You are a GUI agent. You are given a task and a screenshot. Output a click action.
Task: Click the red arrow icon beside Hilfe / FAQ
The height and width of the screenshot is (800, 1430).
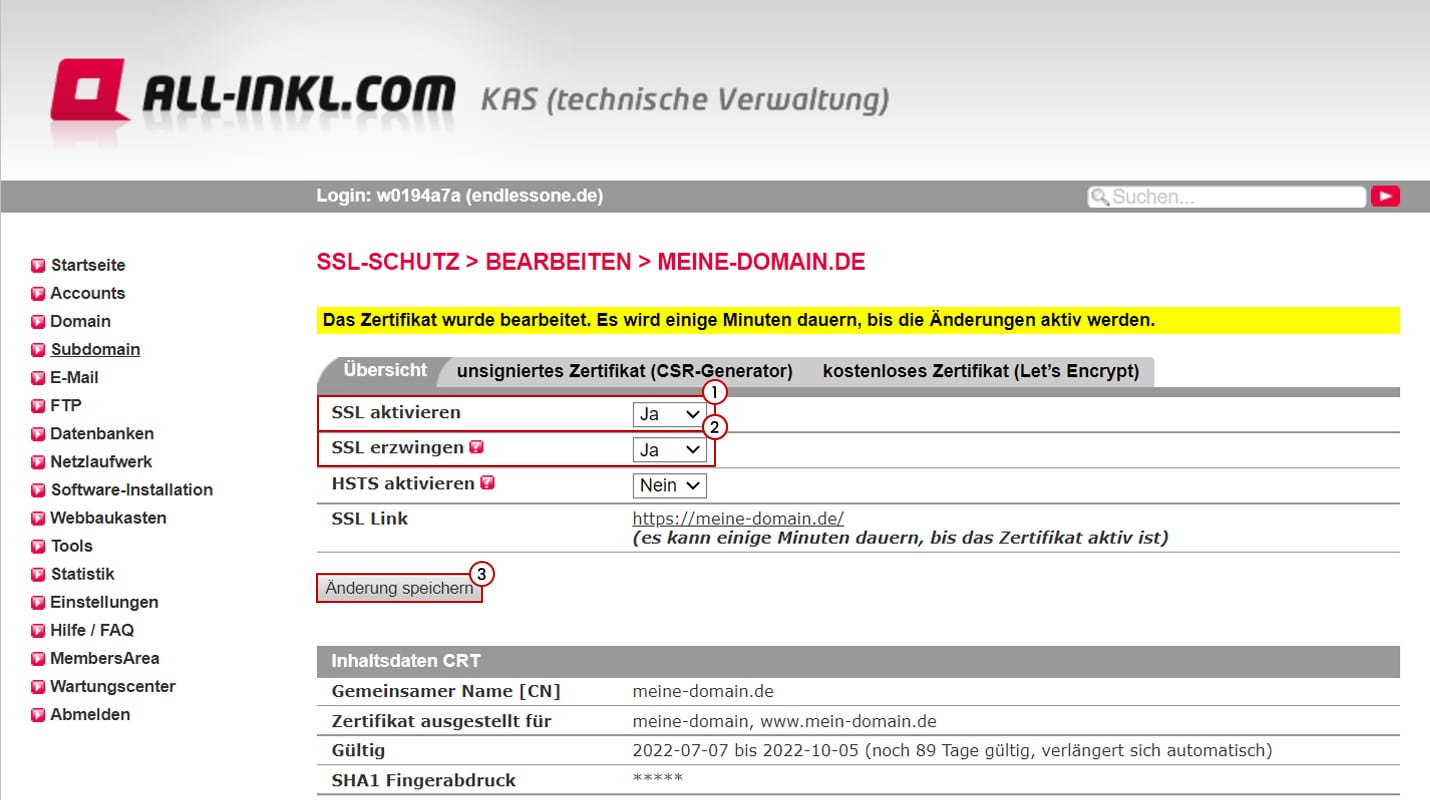pos(39,630)
